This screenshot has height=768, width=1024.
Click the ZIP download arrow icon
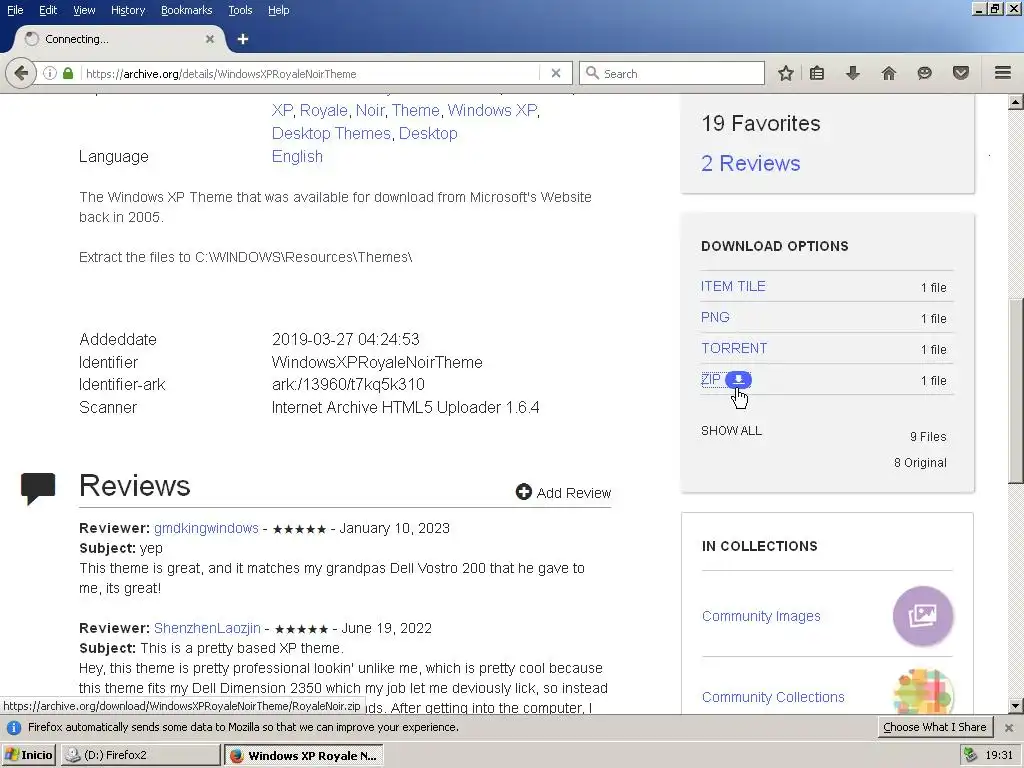click(x=739, y=379)
